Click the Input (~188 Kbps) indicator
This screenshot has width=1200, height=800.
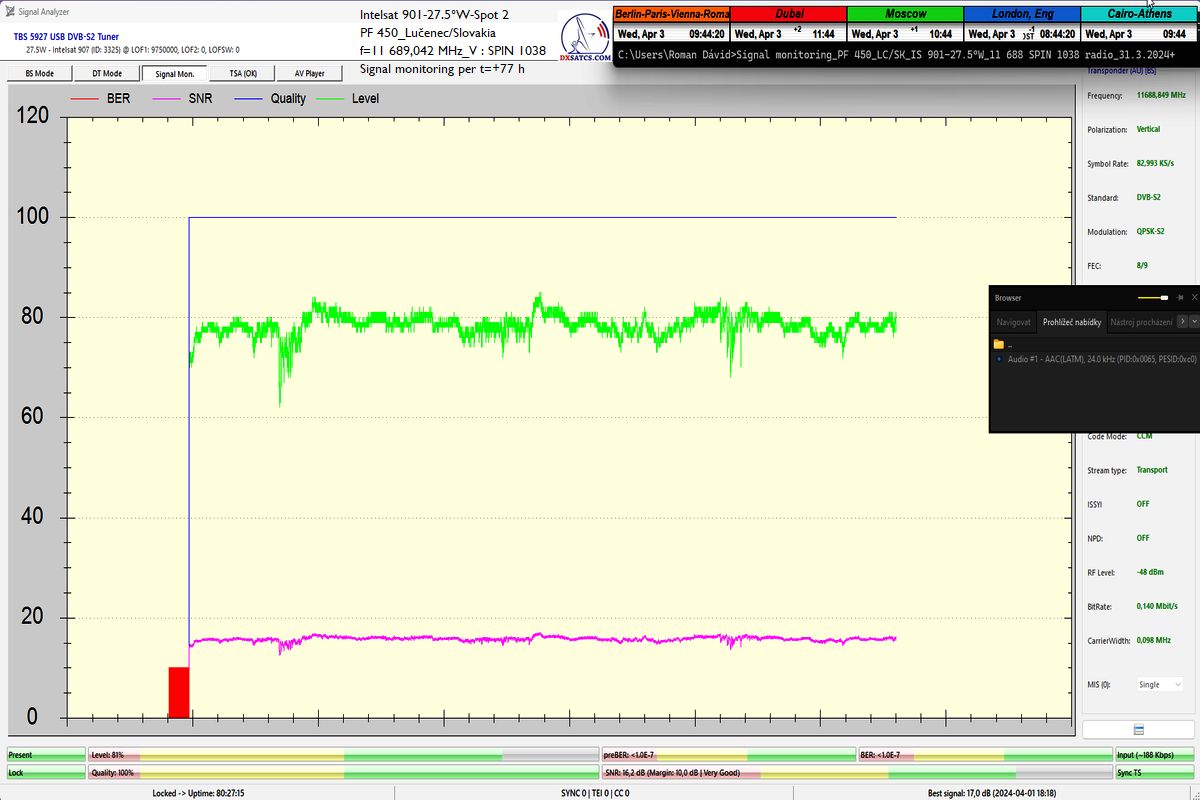pyautogui.click(x=1154, y=755)
